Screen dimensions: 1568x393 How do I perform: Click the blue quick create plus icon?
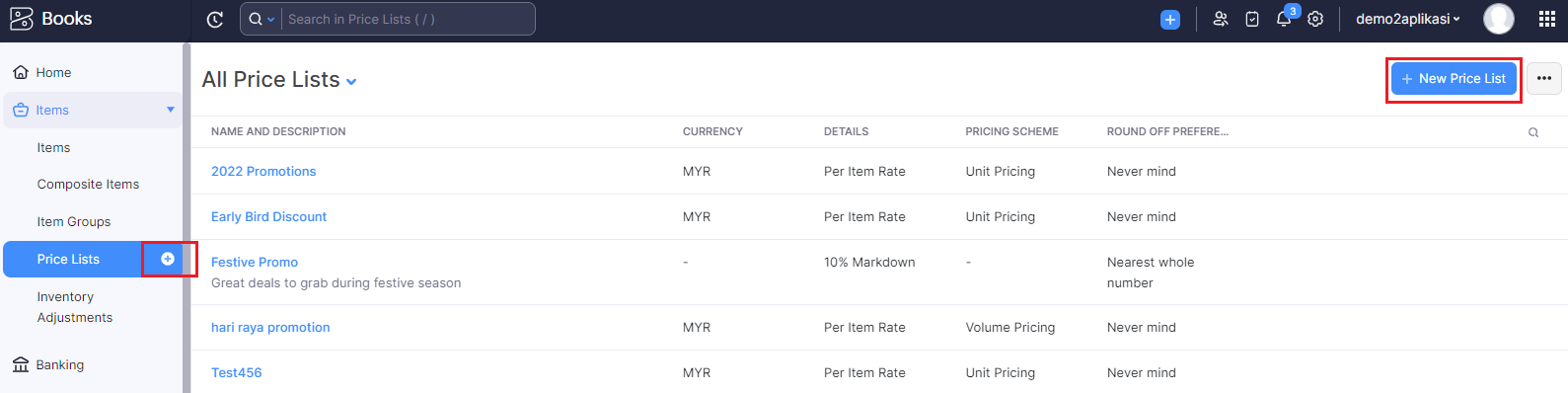click(1170, 19)
